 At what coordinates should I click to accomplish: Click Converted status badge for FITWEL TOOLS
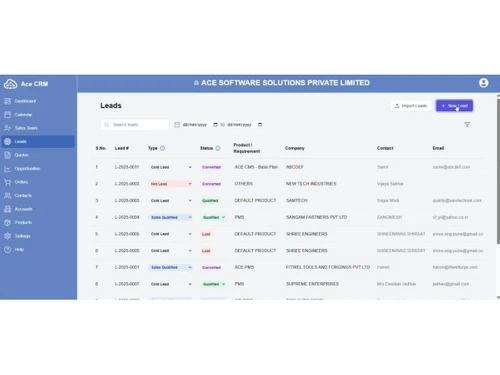pos(211,267)
